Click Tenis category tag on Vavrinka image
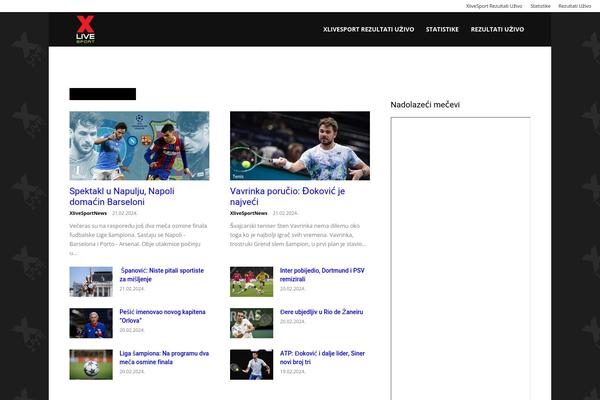Image resolution: width=600 pixels, height=400 pixels. 238,176
